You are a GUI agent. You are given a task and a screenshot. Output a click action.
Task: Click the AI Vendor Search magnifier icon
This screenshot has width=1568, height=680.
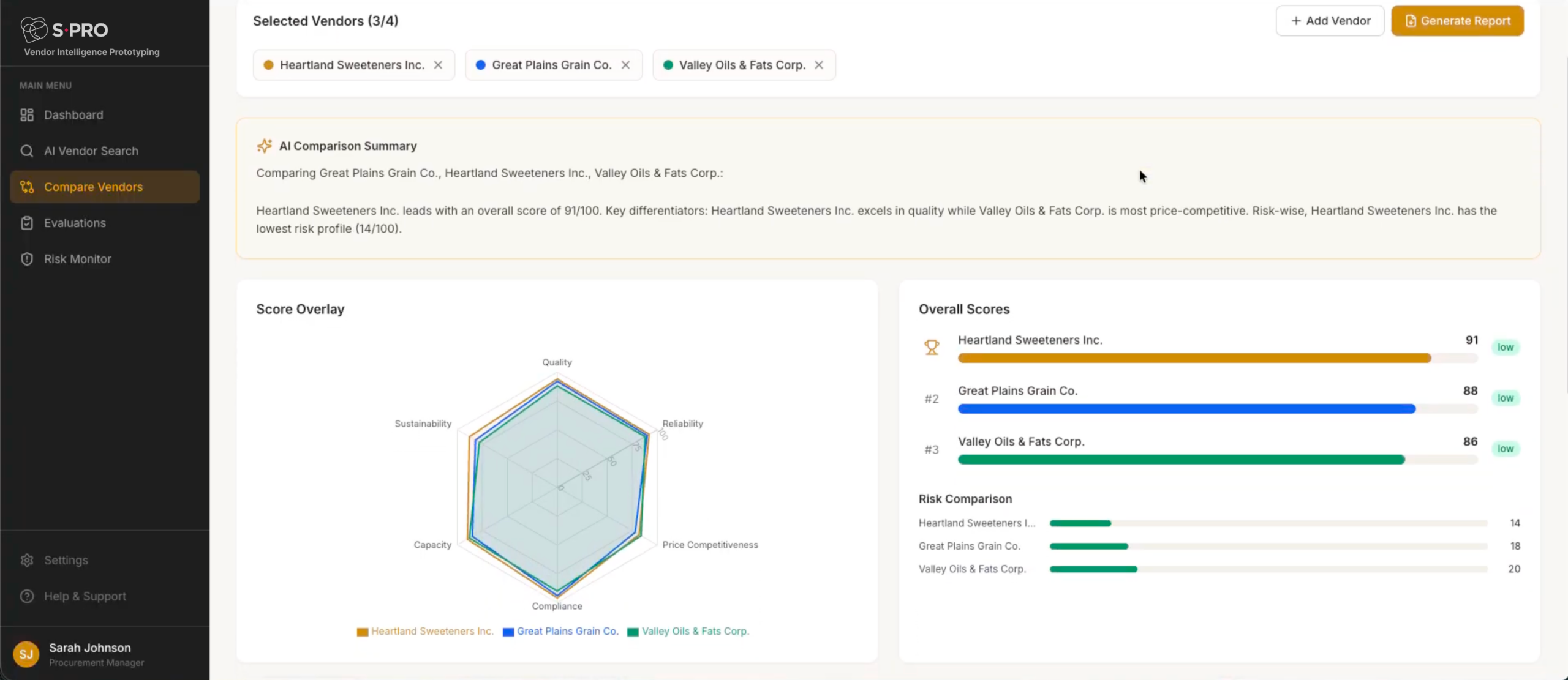pyautogui.click(x=27, y=151)
